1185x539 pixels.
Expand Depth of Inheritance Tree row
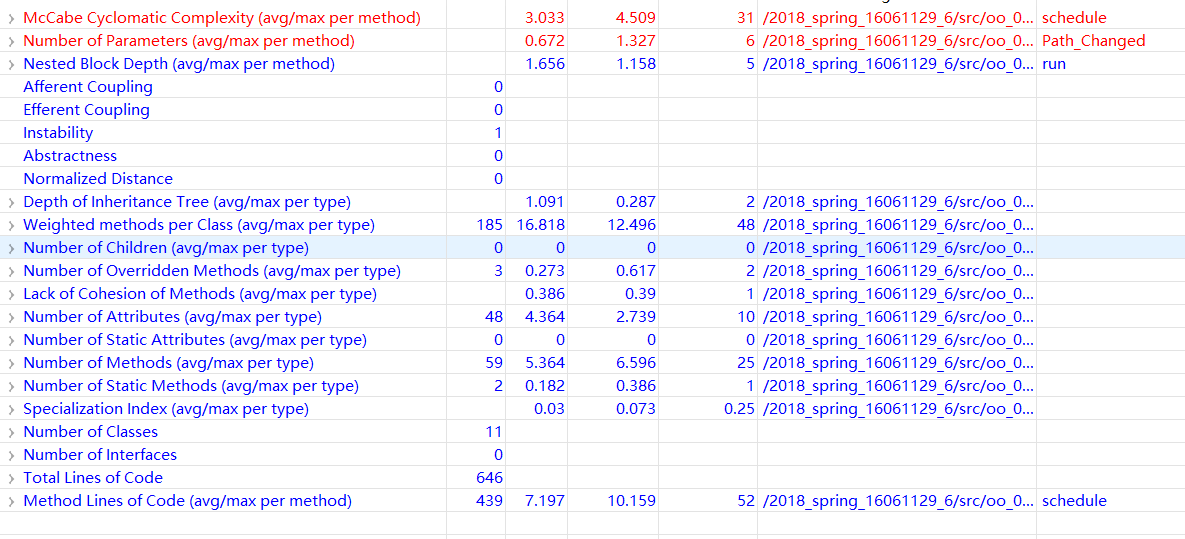(x=11, y=202)
